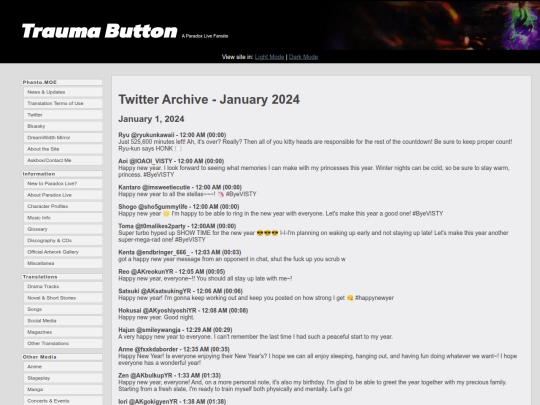
Task: Open the Glossary page
Action: click(63, 229)
